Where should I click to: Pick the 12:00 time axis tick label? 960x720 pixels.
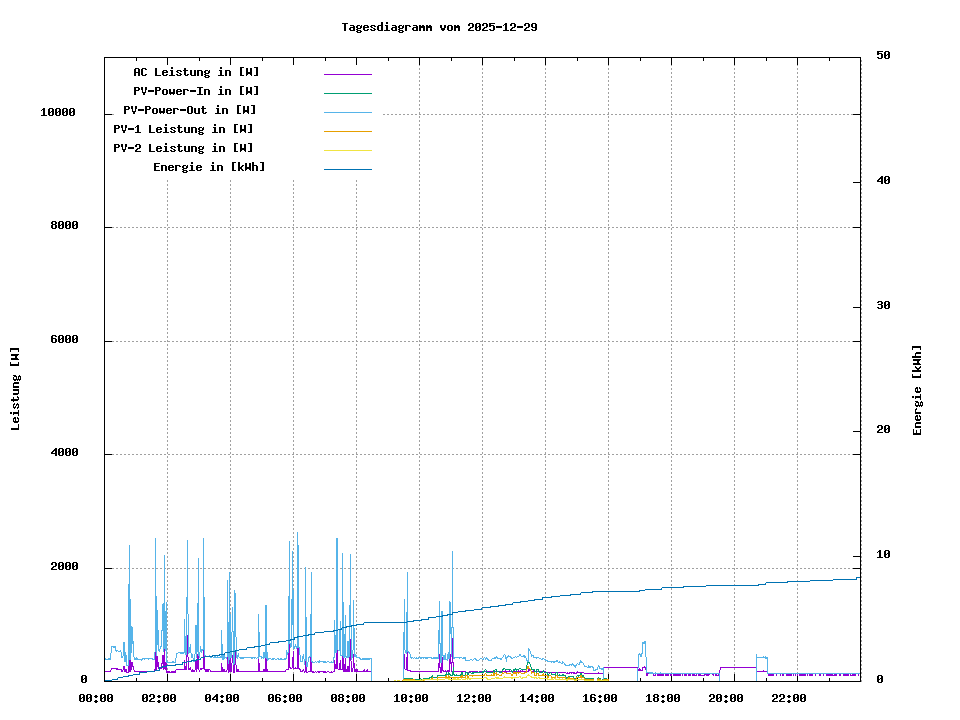click(474, 698)
